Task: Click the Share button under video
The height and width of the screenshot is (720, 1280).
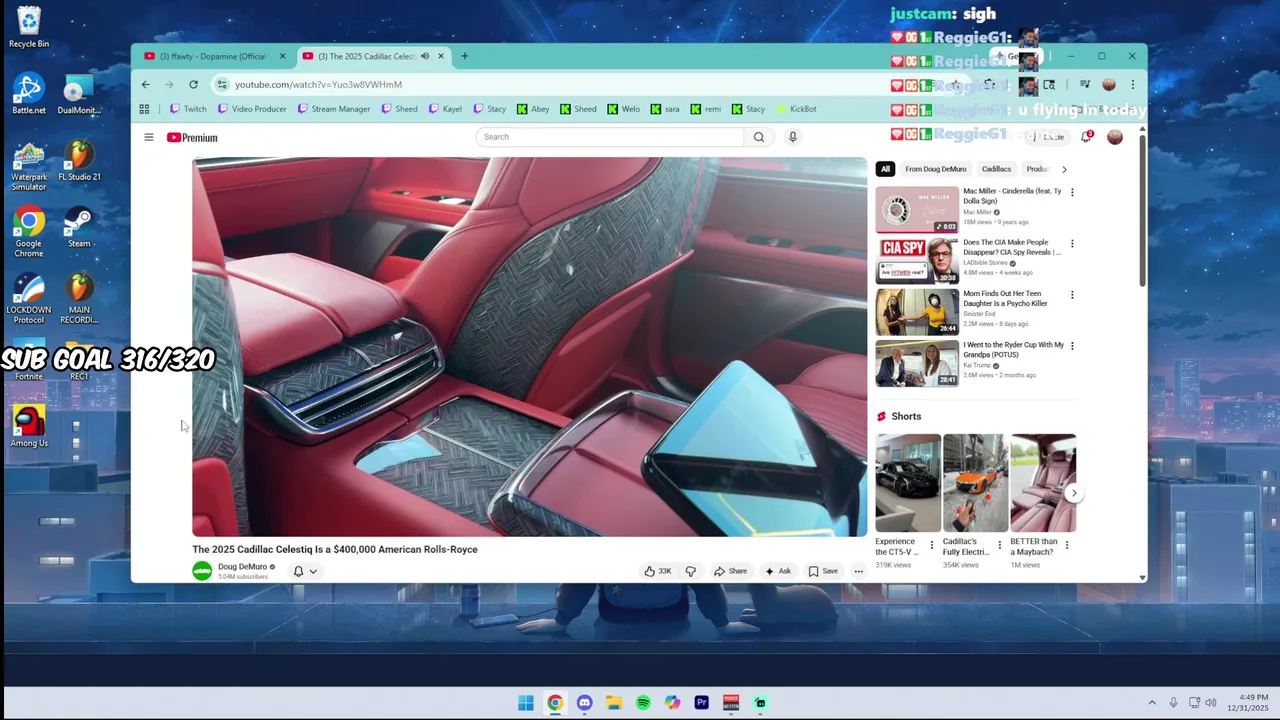Action: (730, 571)
